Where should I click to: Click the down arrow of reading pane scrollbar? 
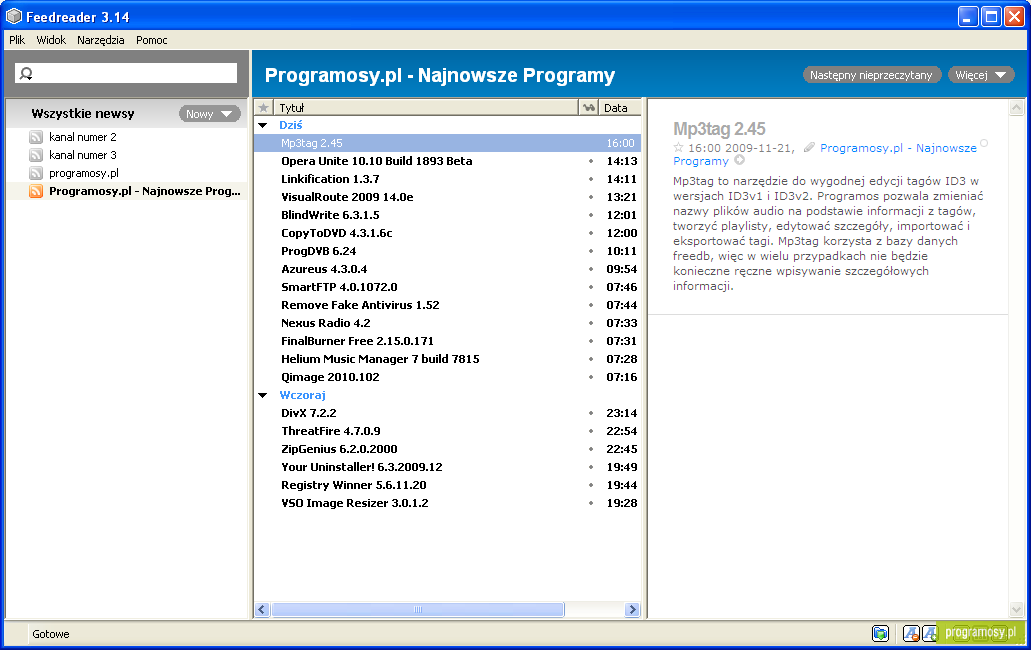tap(1017, 610)
